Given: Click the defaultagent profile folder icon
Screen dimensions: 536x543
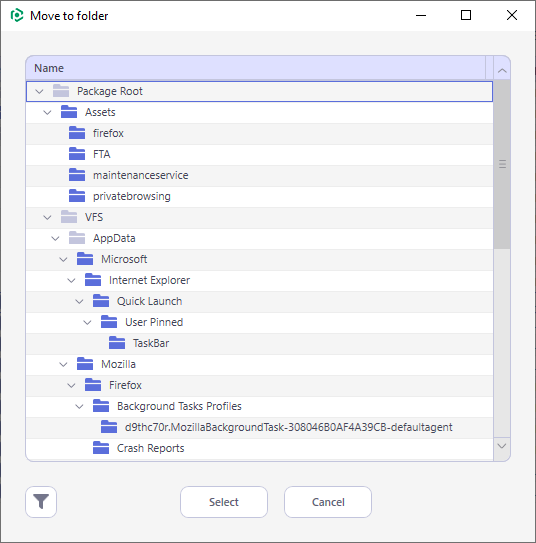Looking at the screenshot, I should pos(109,427).
